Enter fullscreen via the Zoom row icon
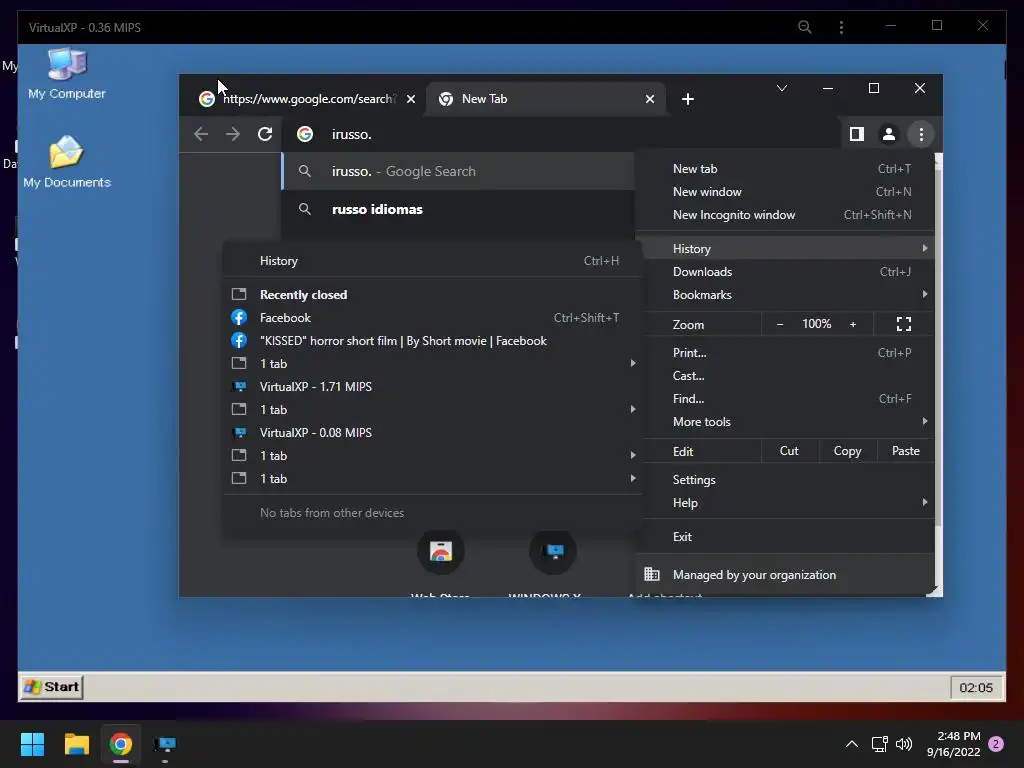 click(904, 324)
